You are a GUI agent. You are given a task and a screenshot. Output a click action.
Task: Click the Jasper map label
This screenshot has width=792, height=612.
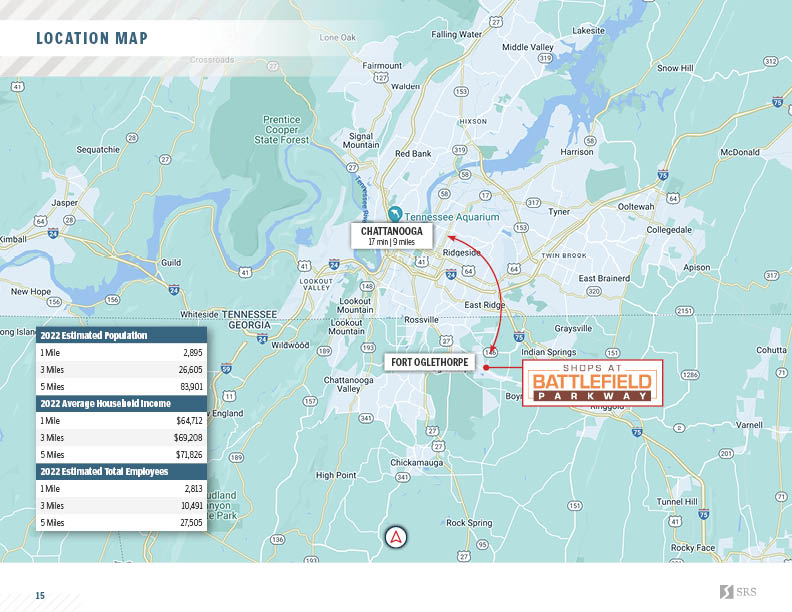(65, 203)
